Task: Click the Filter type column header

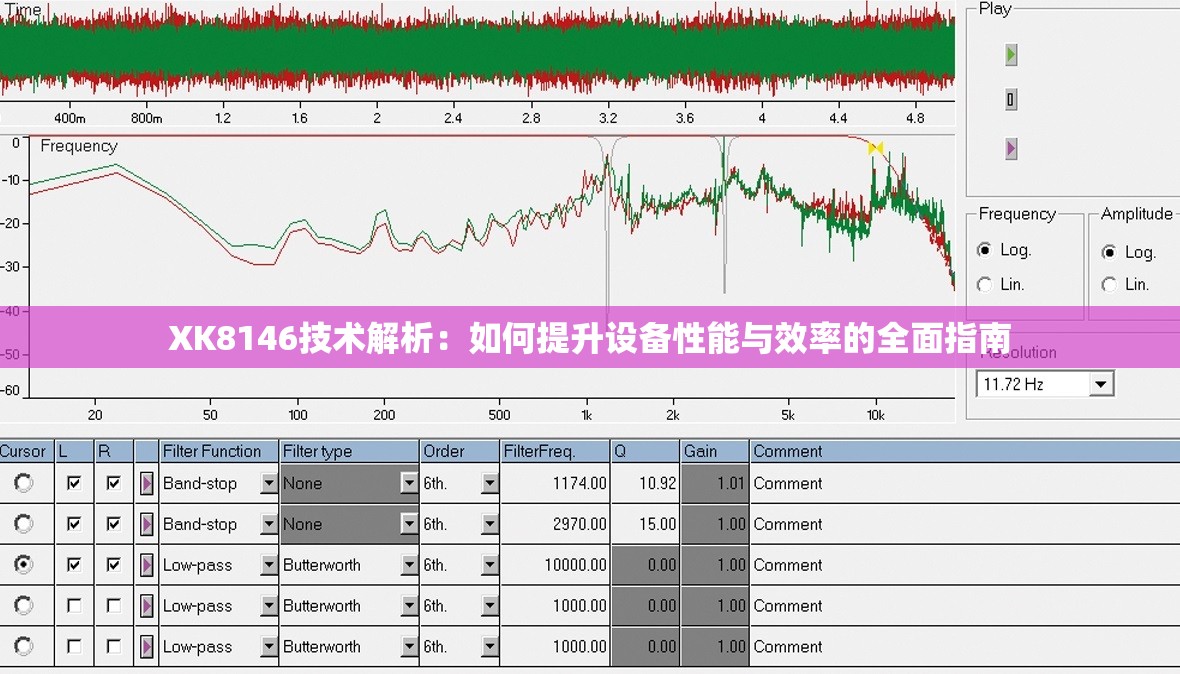Action: point(349,451)
